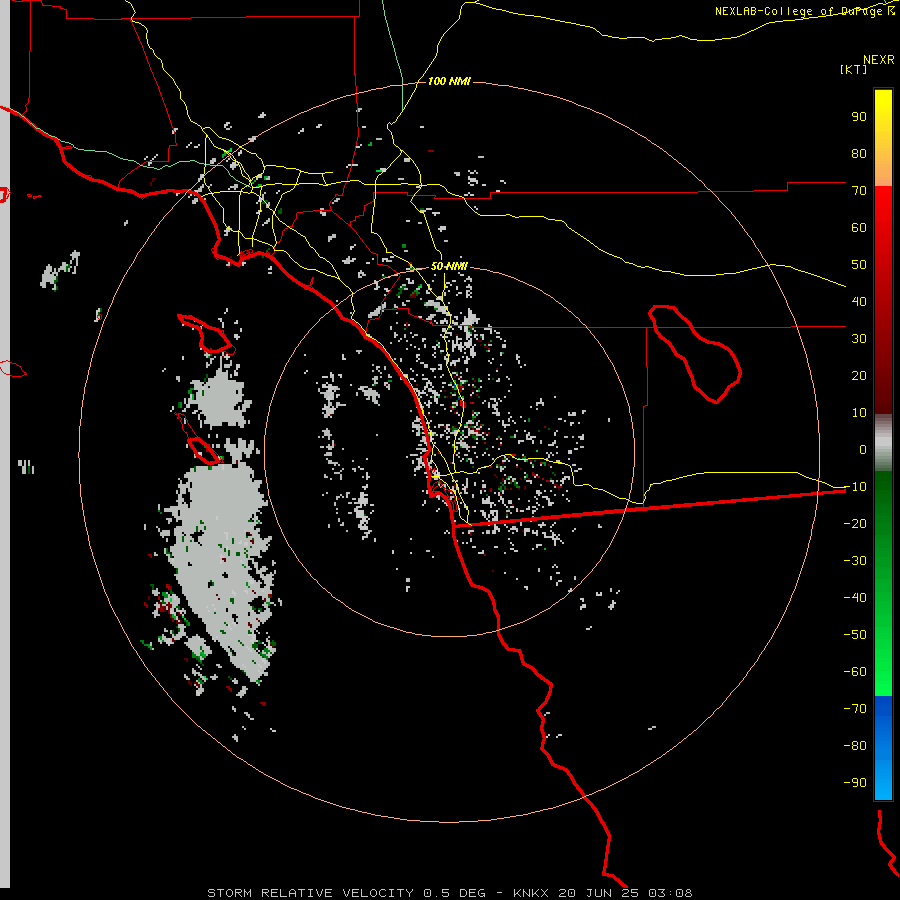Click the "20 JUN 25" date text
900x900 pixels.
click(x=598, y=893)
